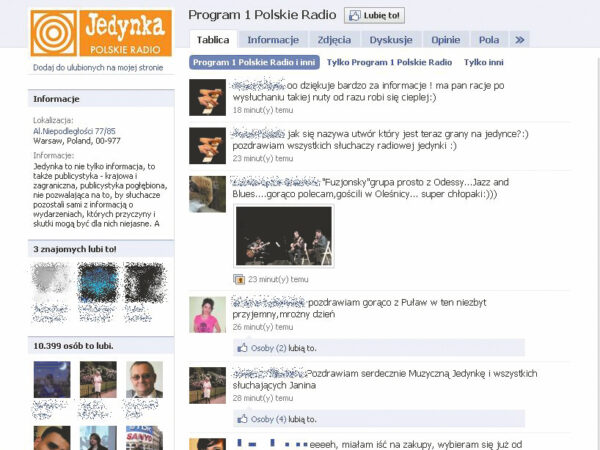Image resolution: width=600 pixels, height=450 pixels.
Task: Open the Zdjęcia tab
Action: pyautogui.click(x=334, y=40)
